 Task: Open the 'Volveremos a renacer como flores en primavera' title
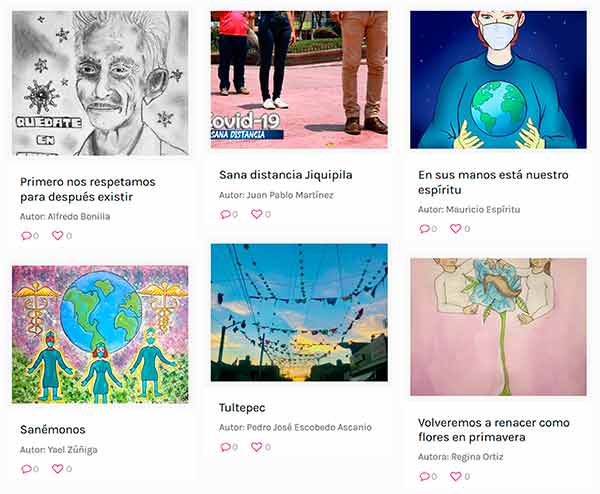pos(494,430)
